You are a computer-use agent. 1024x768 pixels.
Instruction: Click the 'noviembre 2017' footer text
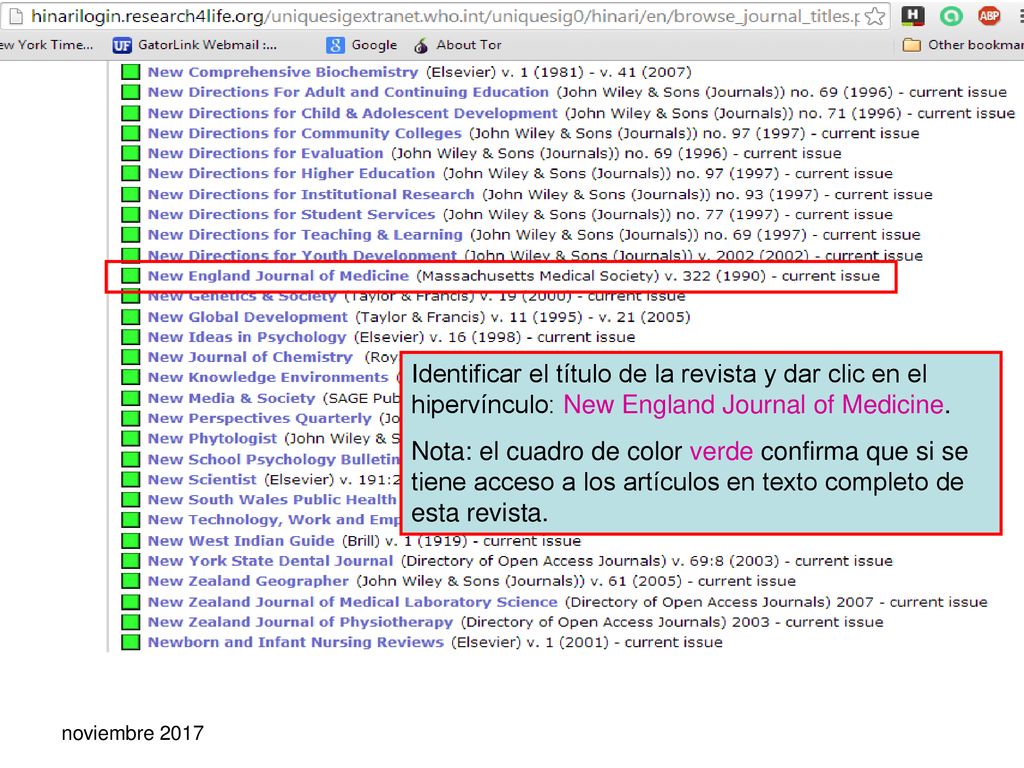pos(133,733)
